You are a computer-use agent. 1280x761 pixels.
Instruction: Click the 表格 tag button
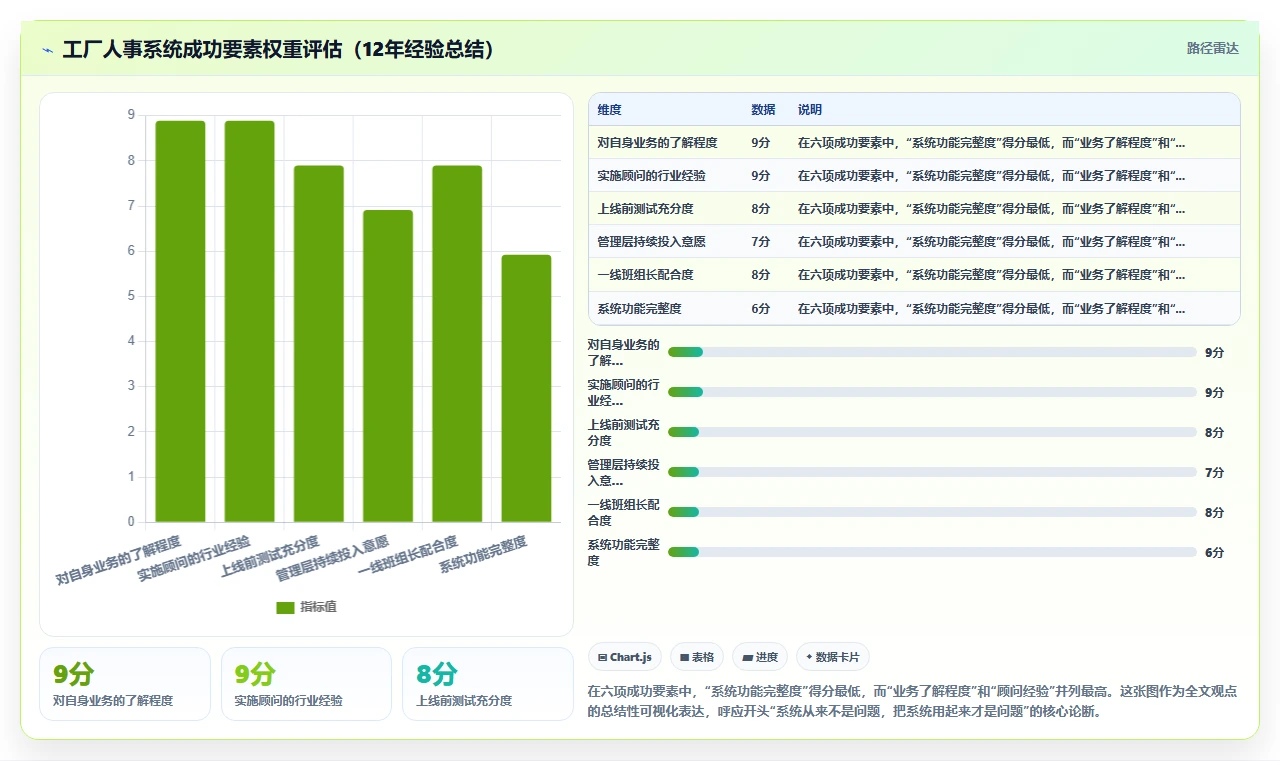[x=697, y=657]
